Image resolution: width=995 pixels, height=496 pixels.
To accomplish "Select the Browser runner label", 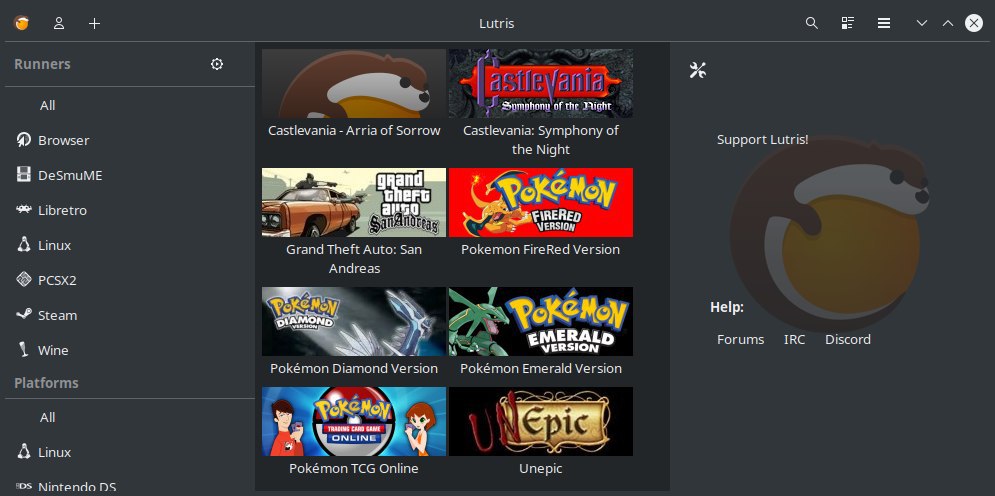I will pos(63,140).
